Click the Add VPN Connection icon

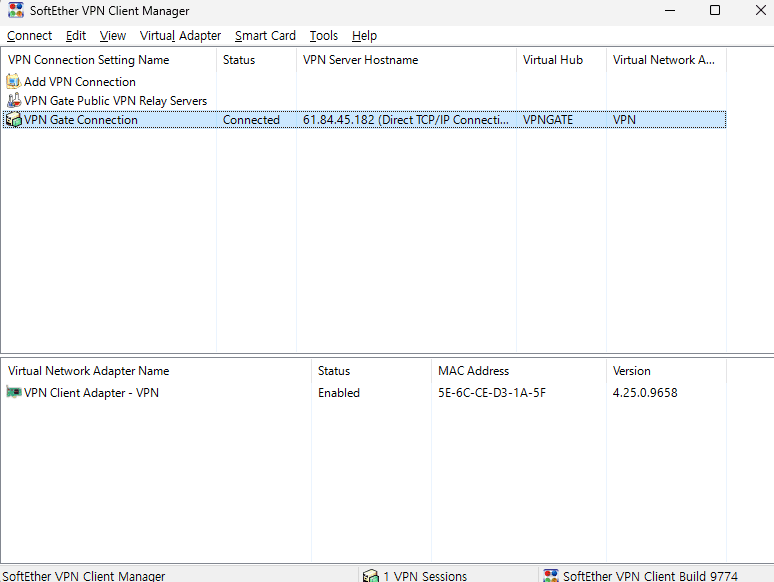(14, 82)
